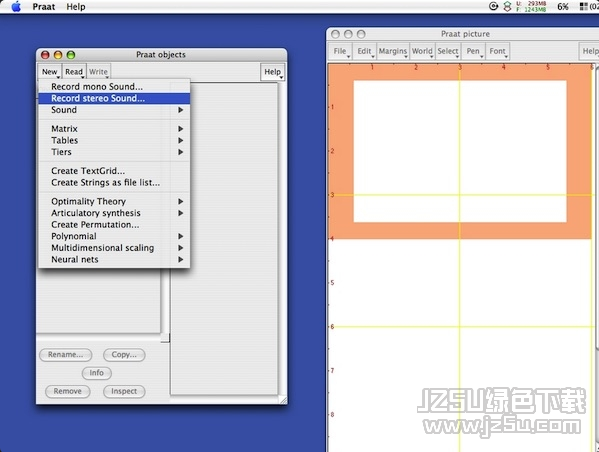
Task: Expand the Neural nets submenu
Action: click(114, 259)
